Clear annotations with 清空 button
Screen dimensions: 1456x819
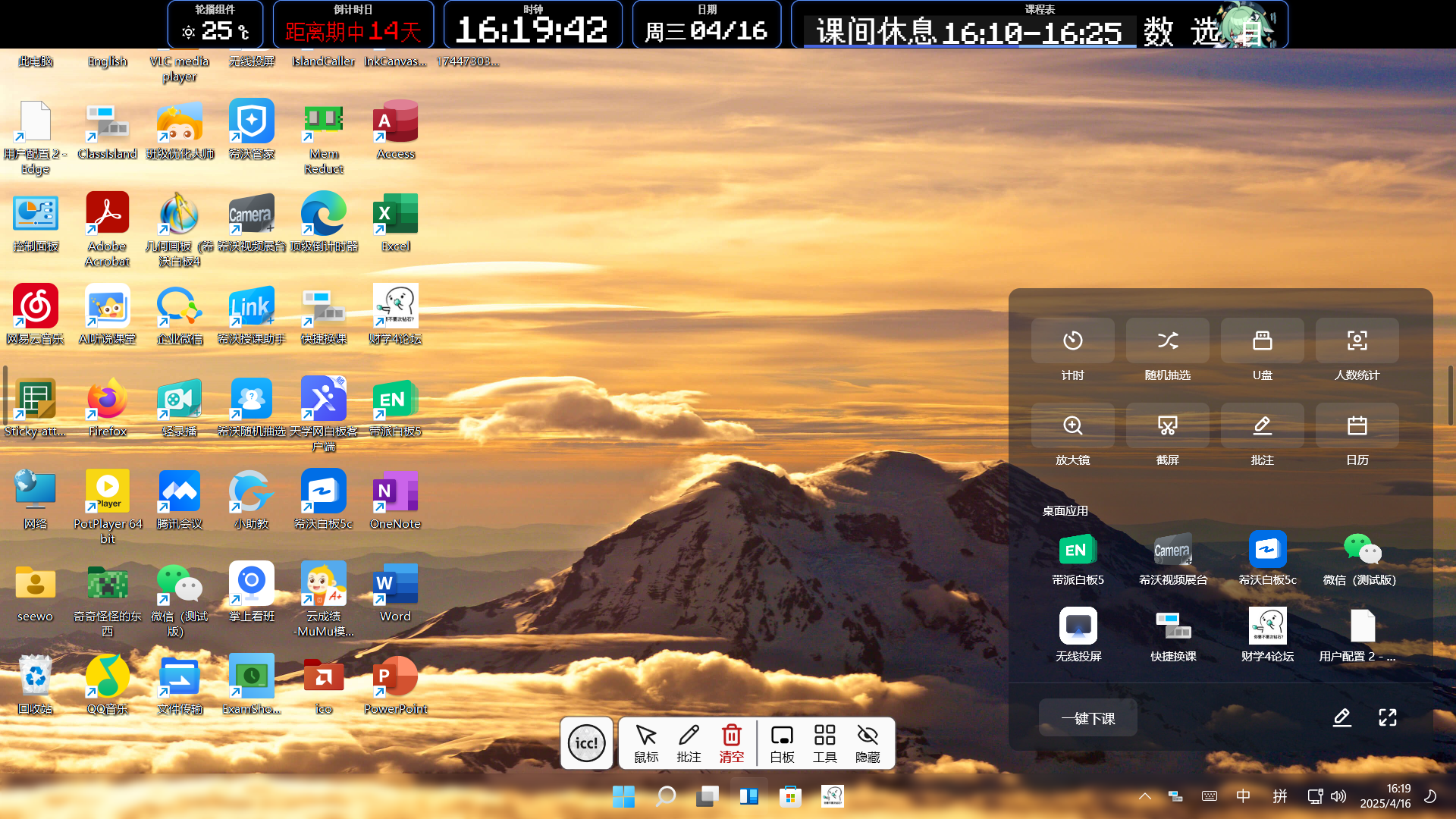[731, 743]
